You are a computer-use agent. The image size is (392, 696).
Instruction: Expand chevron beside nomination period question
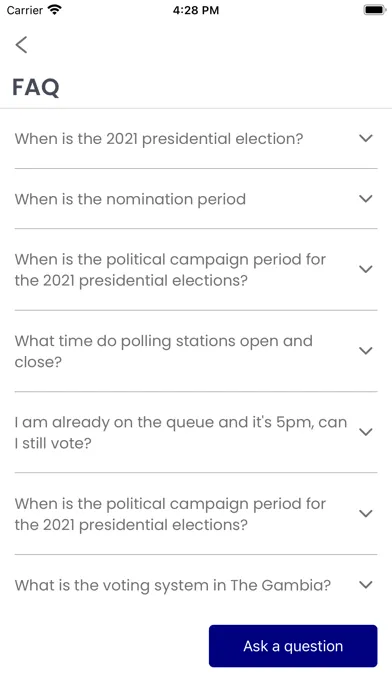pyautogui.click(x=365, y=199)
